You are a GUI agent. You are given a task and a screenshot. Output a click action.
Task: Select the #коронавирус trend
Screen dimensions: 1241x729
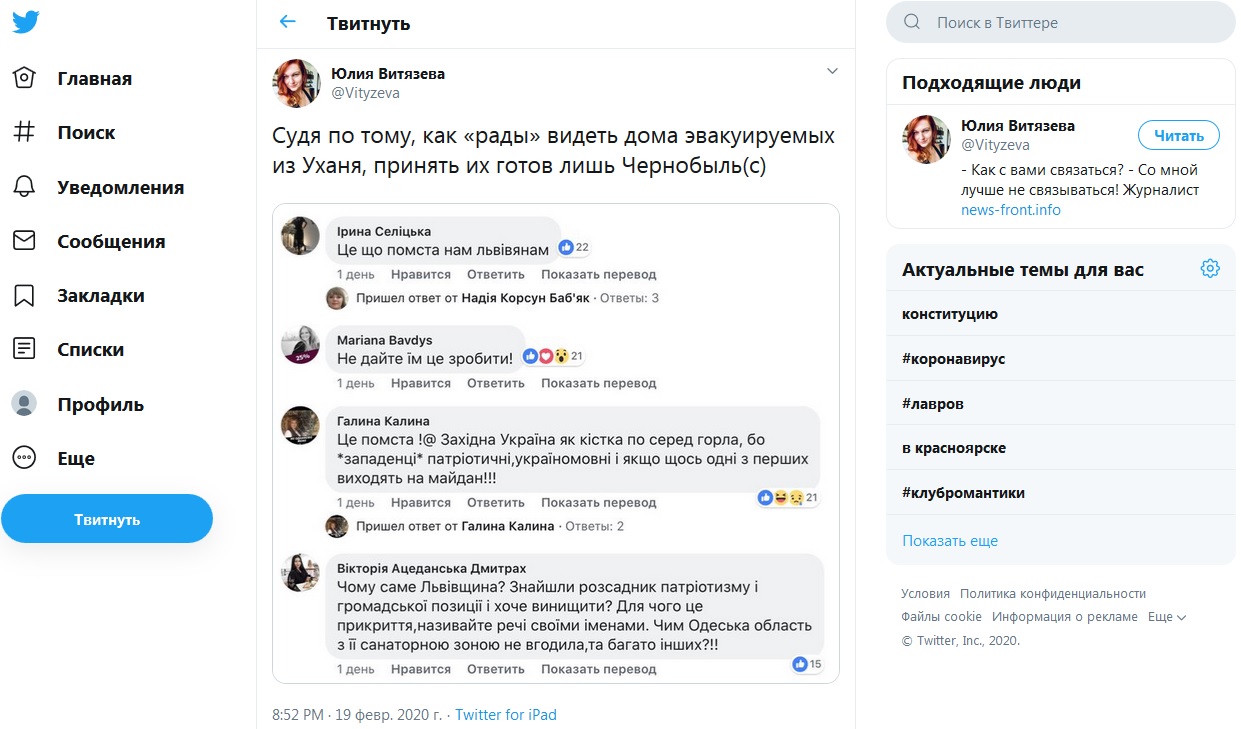(x=954, y=359)
